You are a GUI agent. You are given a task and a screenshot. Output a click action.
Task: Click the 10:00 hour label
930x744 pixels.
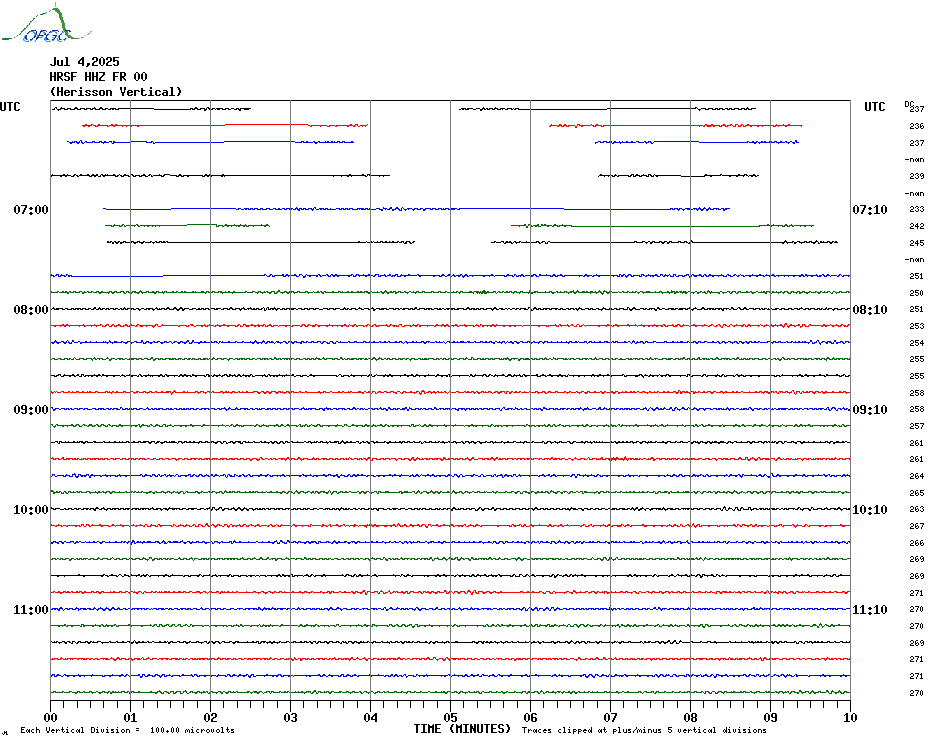click(x=31, y=510)
